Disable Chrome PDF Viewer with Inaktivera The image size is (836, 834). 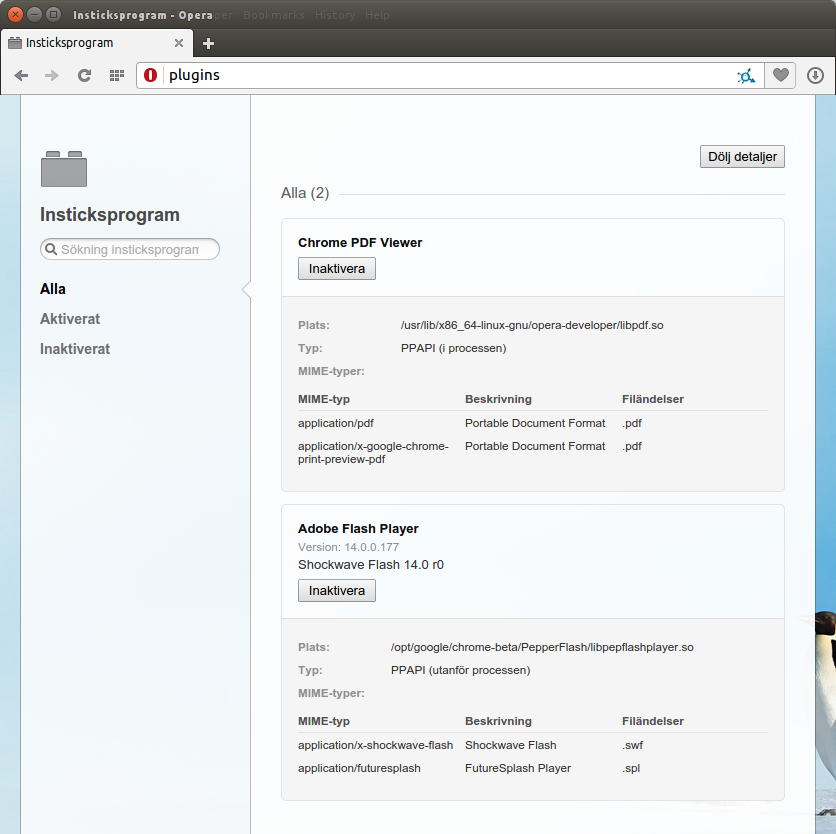click(337, 269)
